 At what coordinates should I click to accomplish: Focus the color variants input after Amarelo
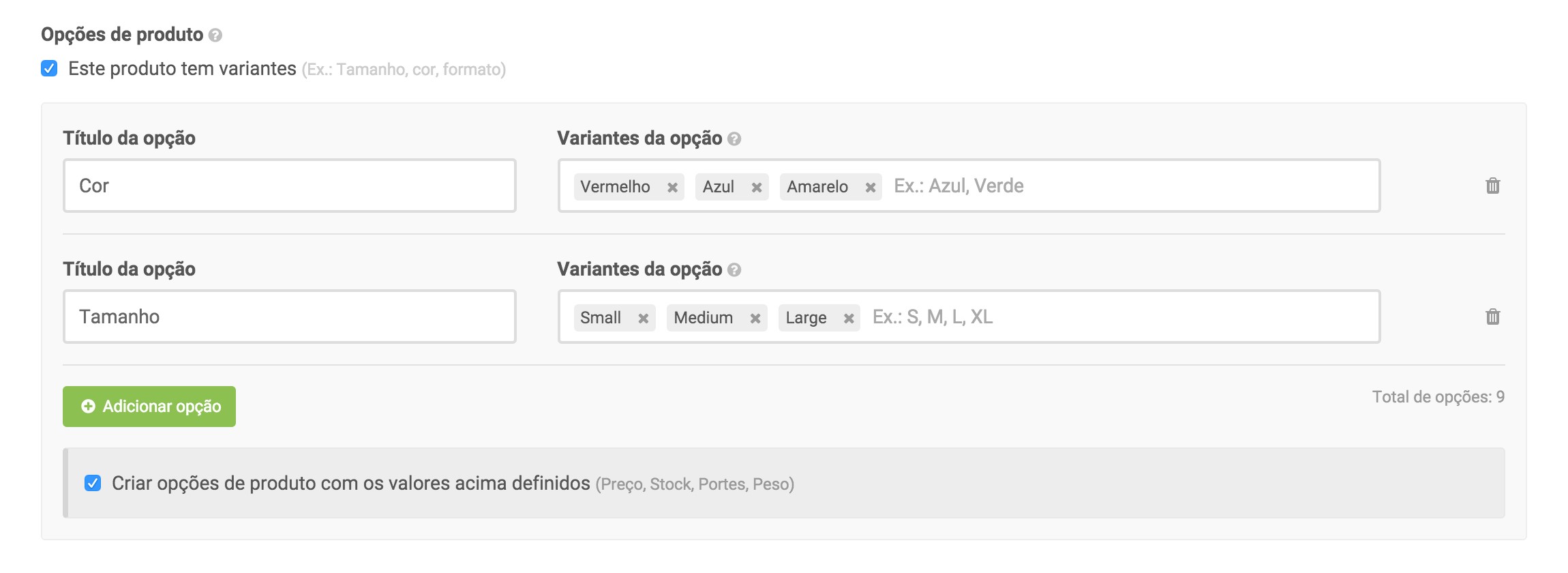(1125, 186)
